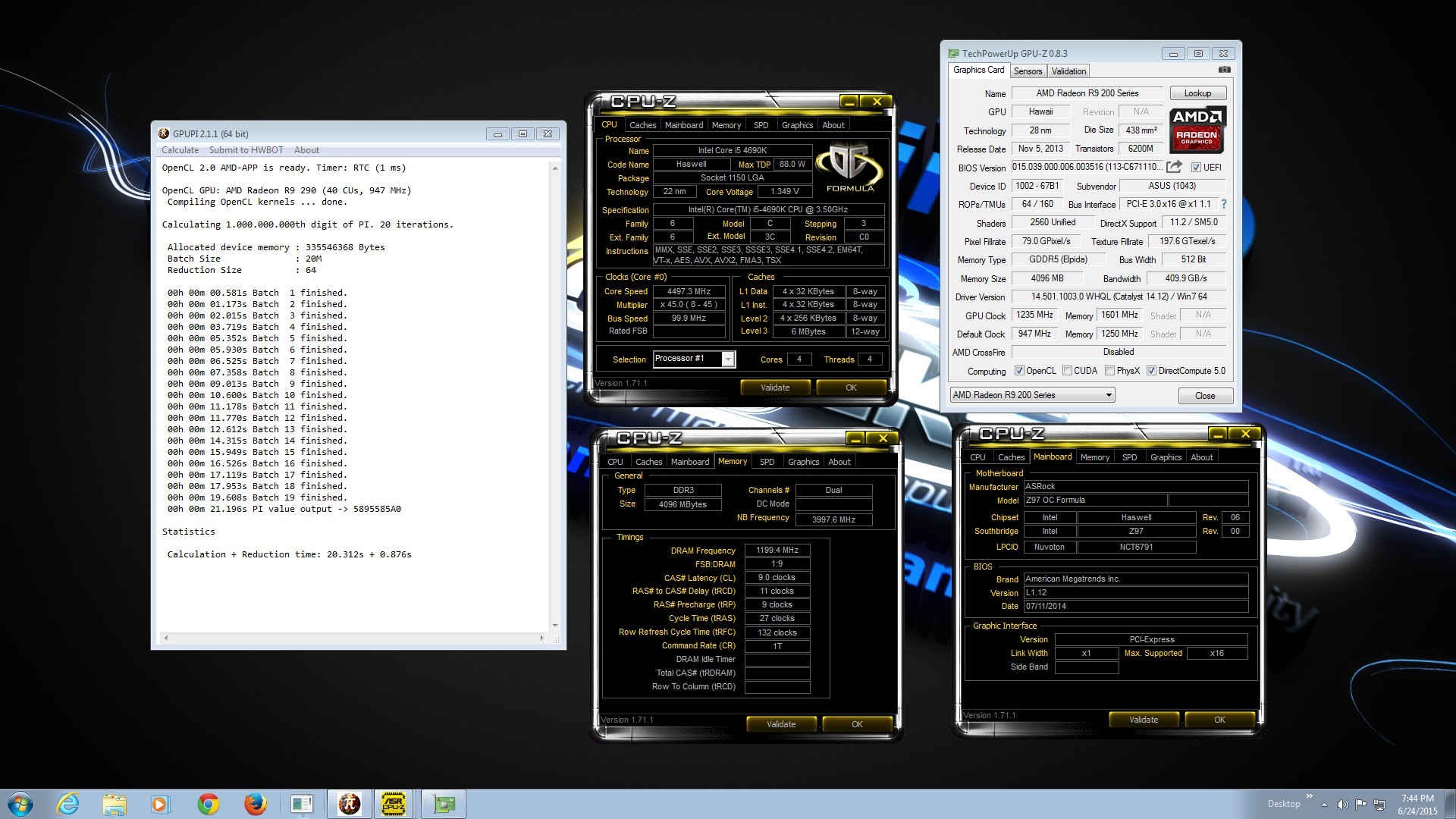Screen dimensions: 1456x819
Task: Open Graphics tab in Mainboard CPU-Z window
Action: [1166, 457]
